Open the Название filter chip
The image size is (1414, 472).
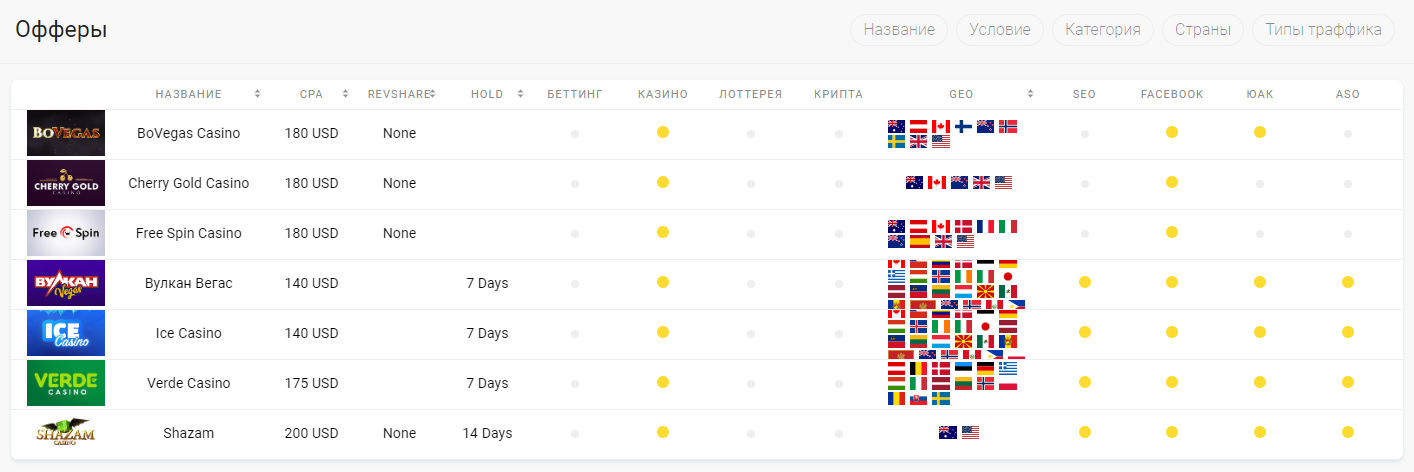[x=899, y=29]
